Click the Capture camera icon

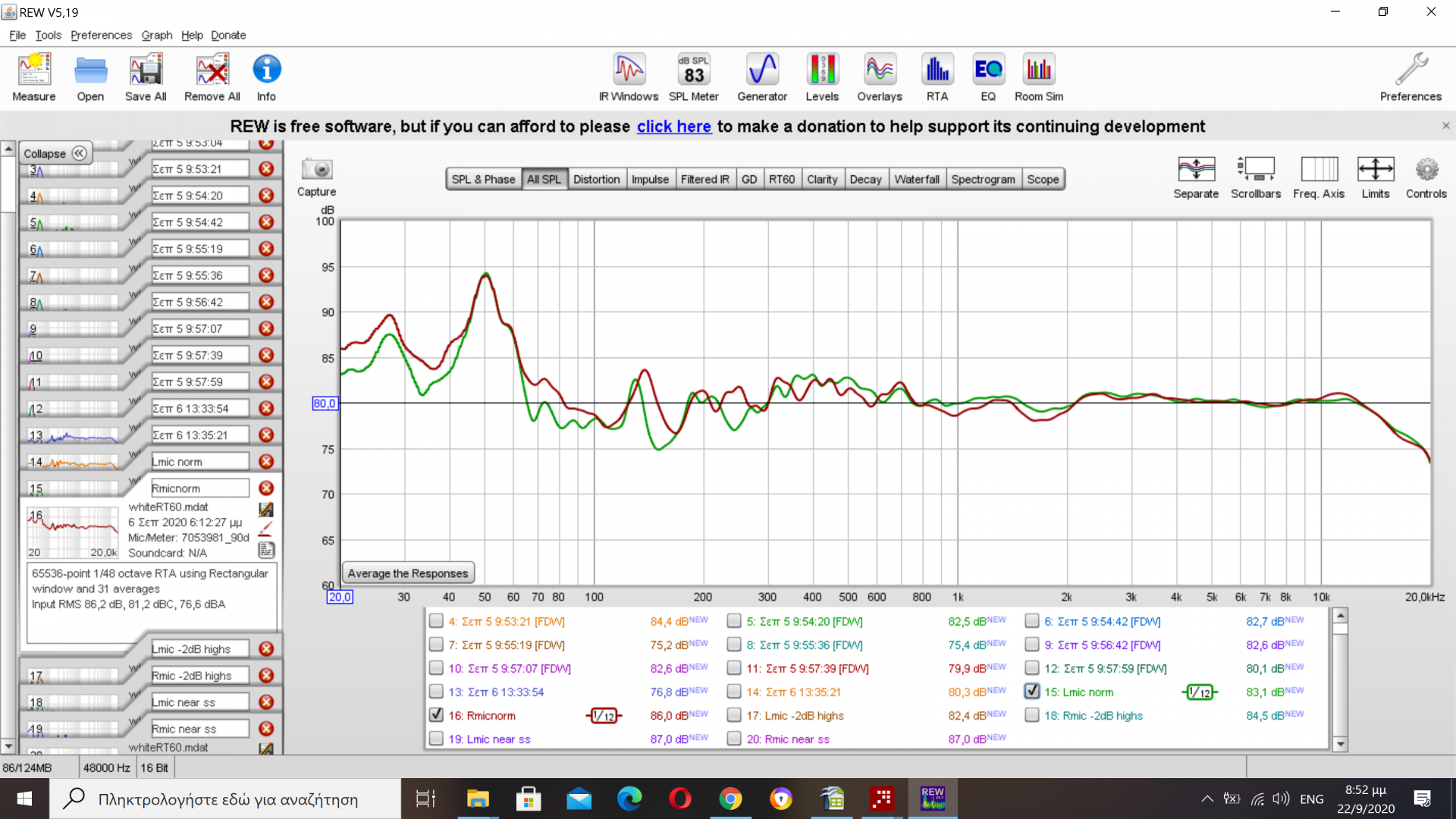(x=316, y=170)
